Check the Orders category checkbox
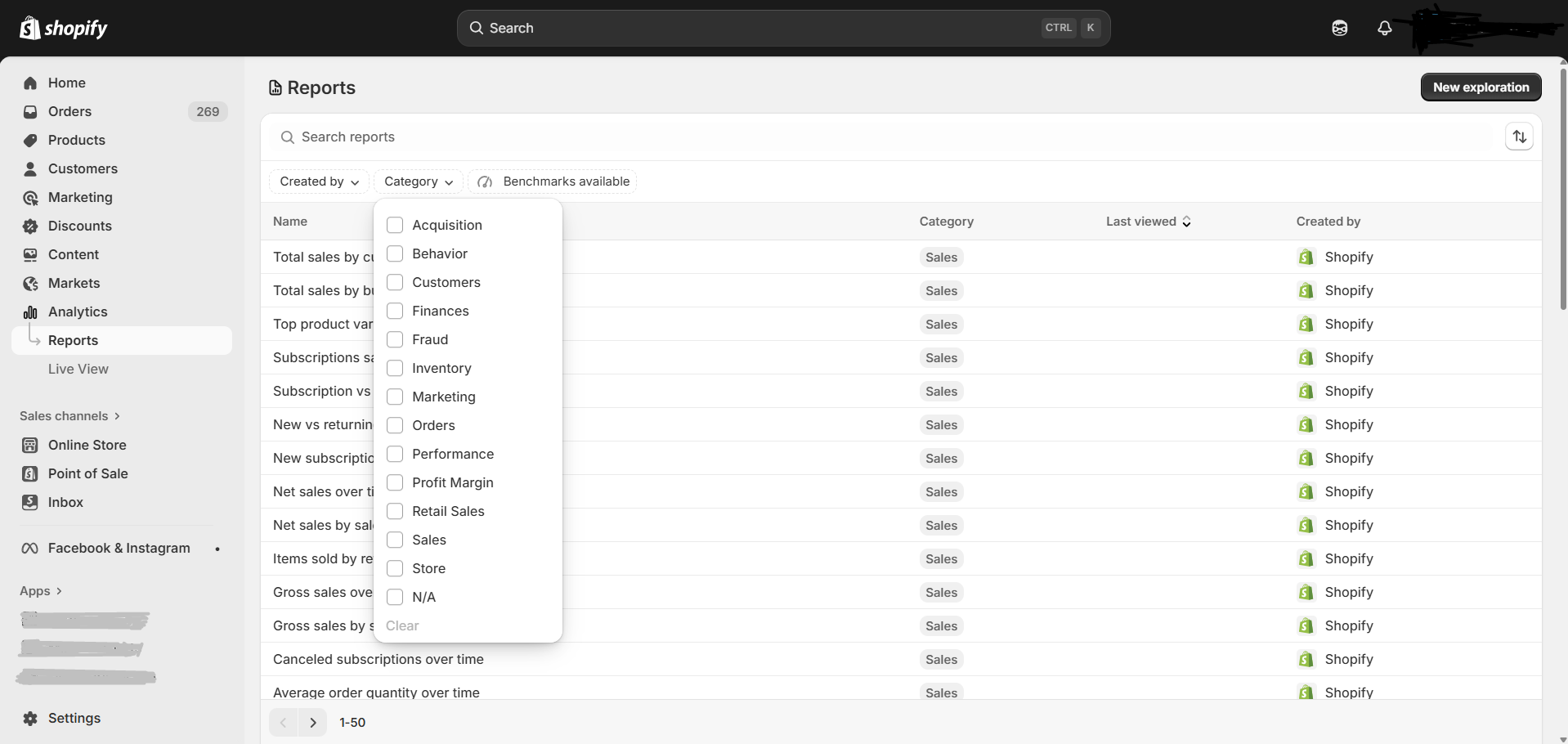This screenshot has height=744, width=1568. [x=395, y=425]
